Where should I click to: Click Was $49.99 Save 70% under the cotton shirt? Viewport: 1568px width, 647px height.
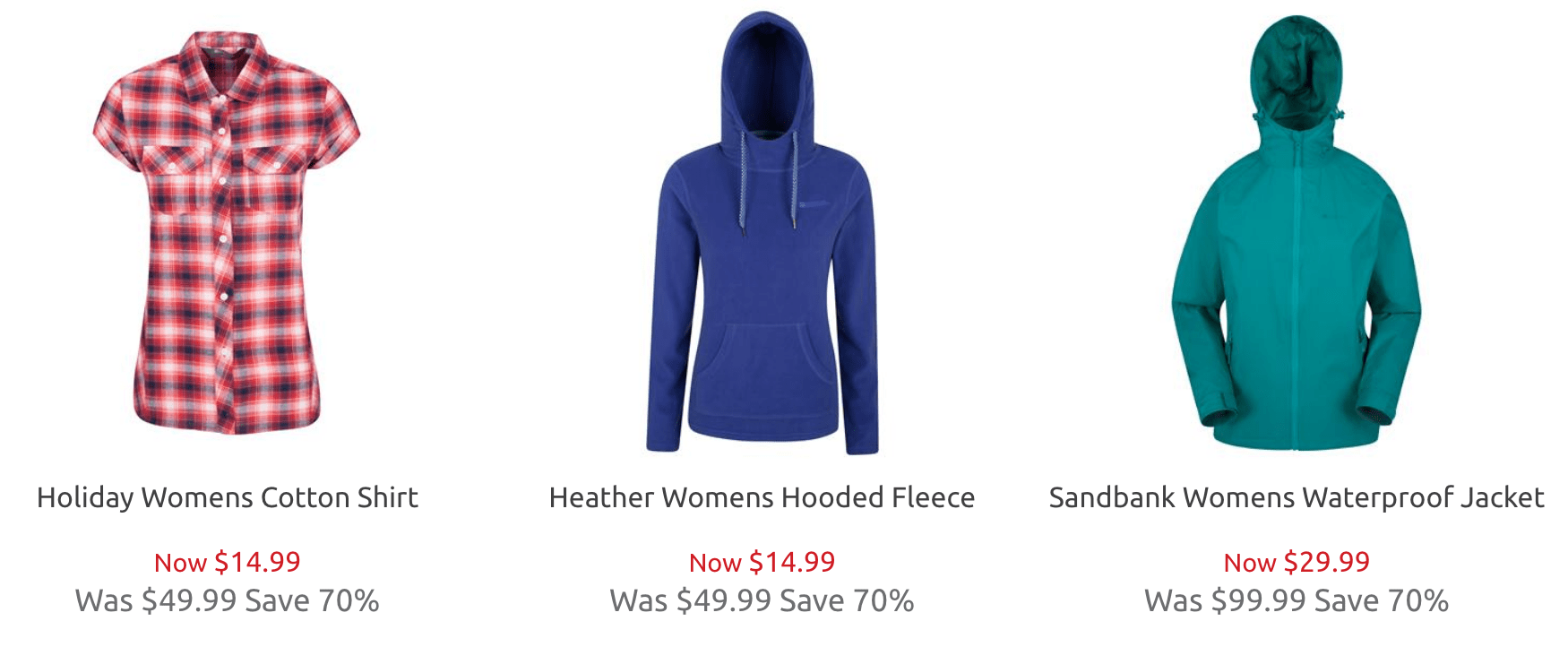tap(228, 600)
